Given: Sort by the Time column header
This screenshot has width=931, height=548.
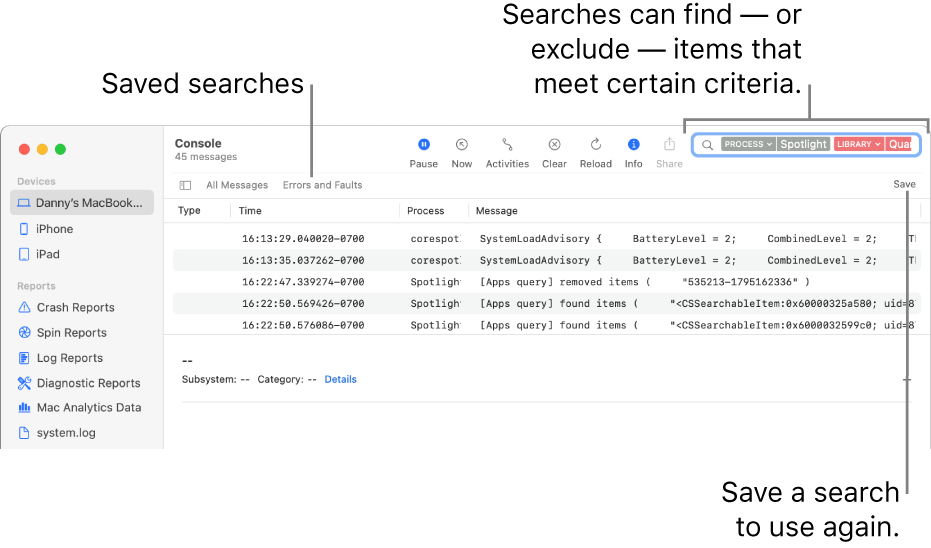Looking at the screenshot, I should pyautogui.click(x=250, y=211).
